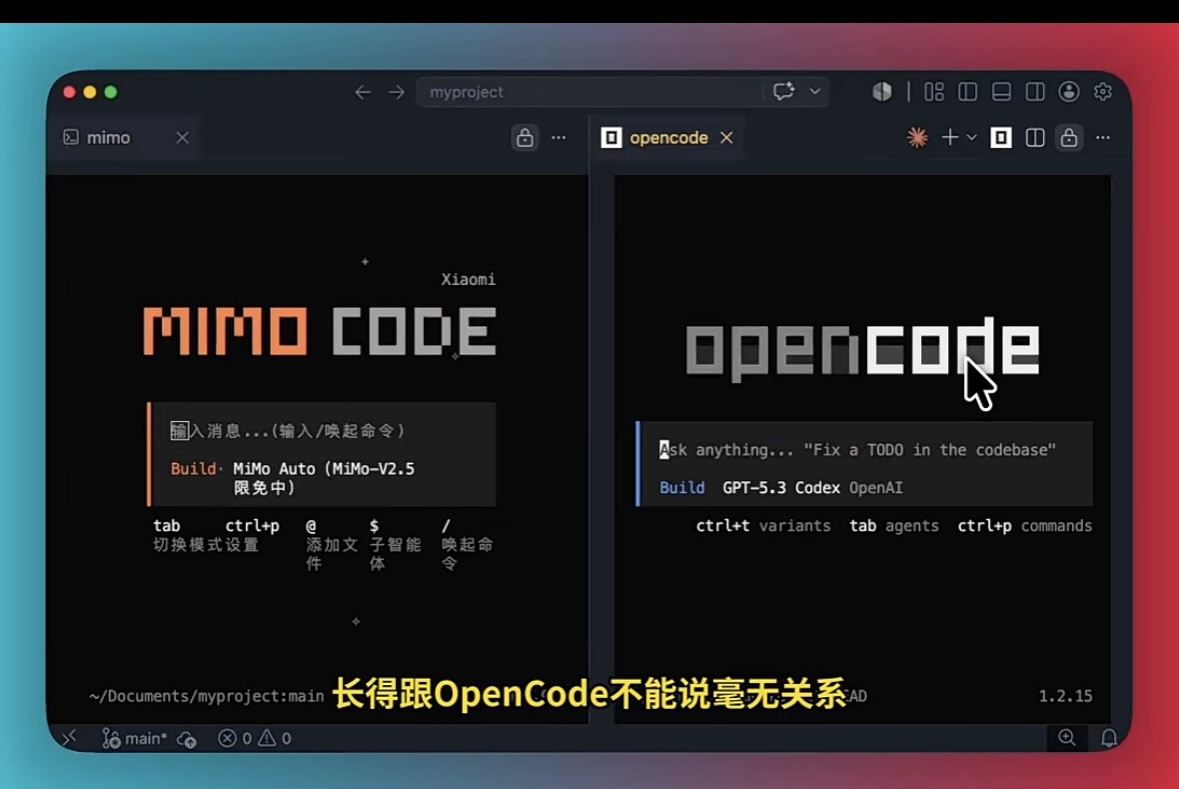
Task: Open more actions in the opencode pane
Action: [x=1103, y=138]
